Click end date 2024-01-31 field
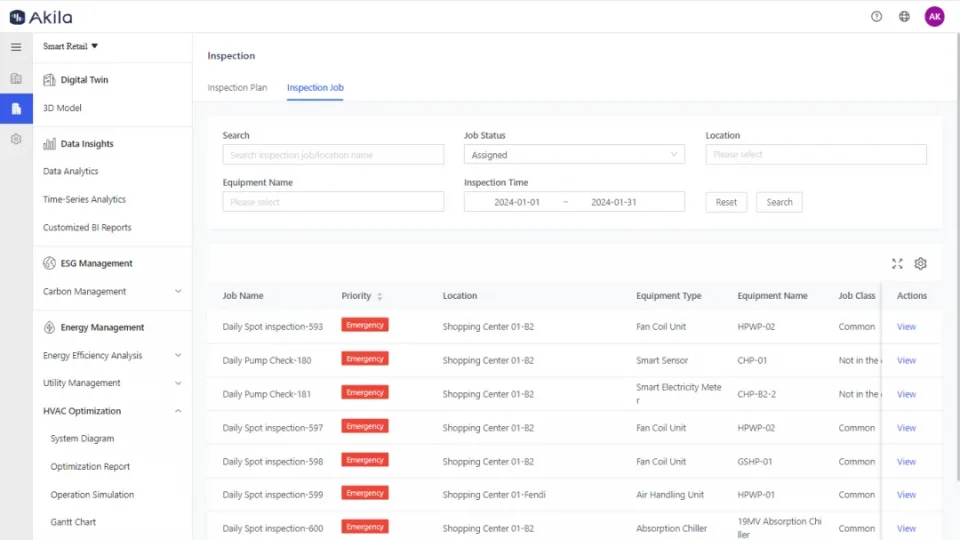Image resolution: width=960 pixels, height=540 pixels. pos(613,202)
